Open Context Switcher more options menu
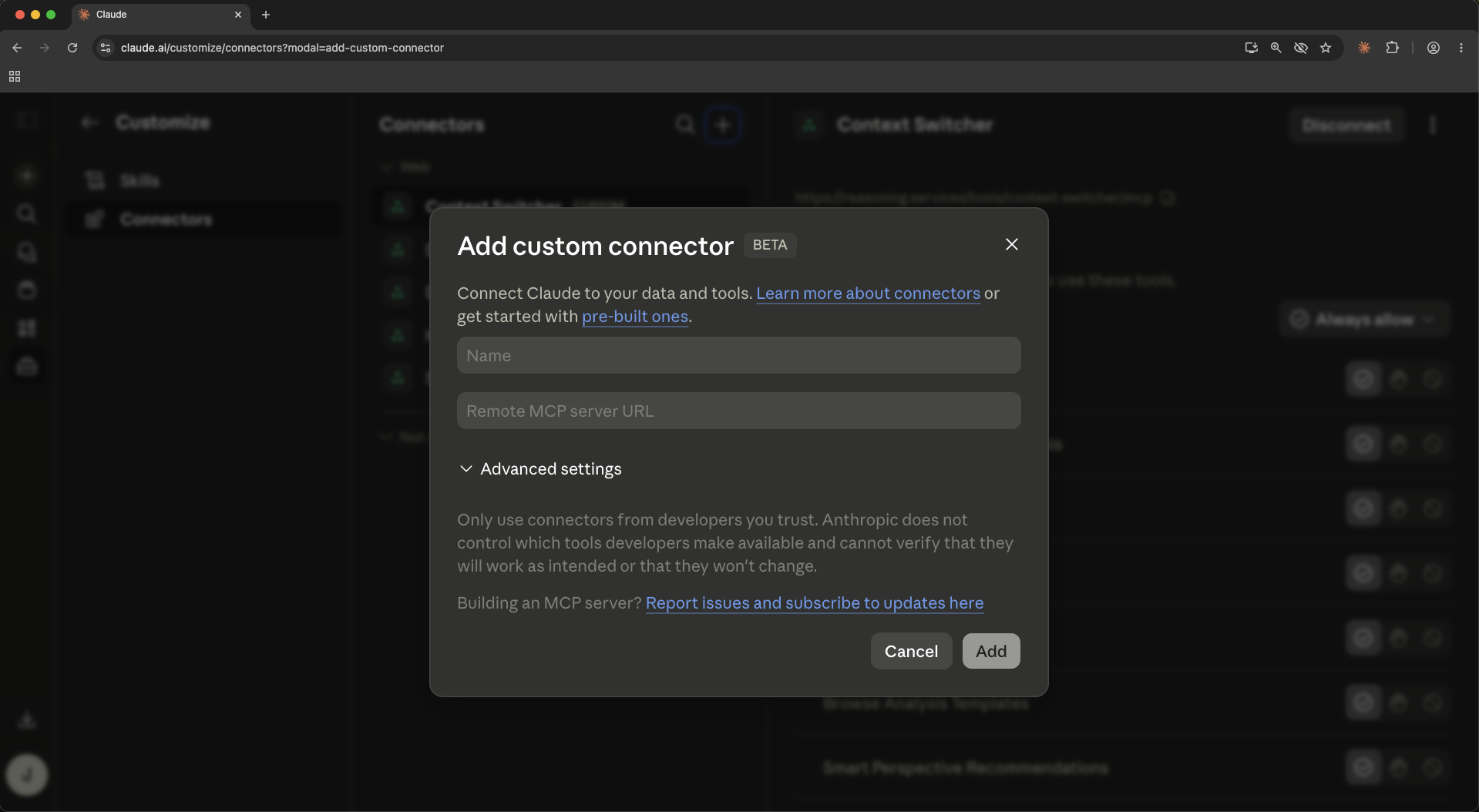 click(x=1433, y=125)
